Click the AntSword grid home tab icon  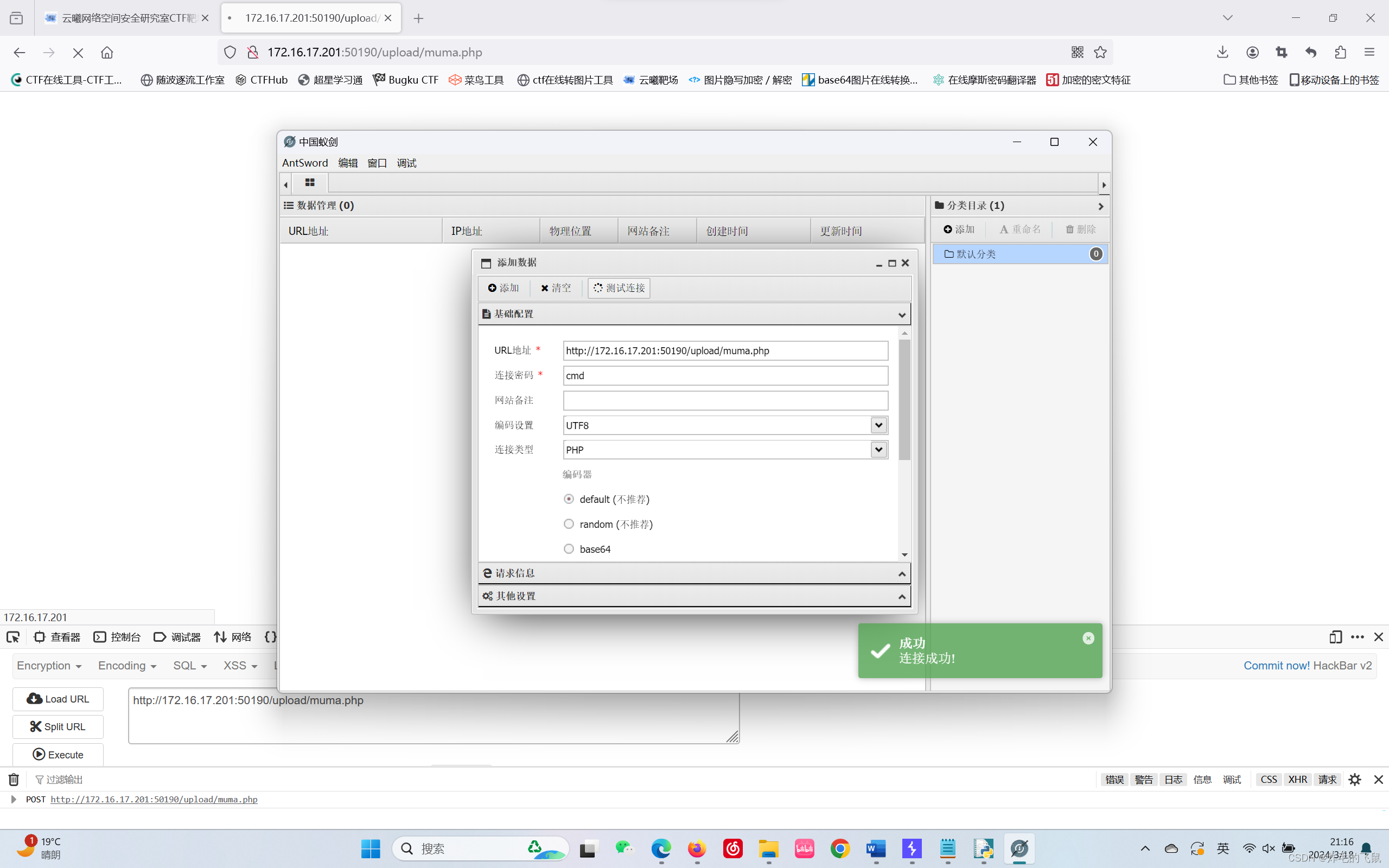pyautogui.click(x=310, y=183)
